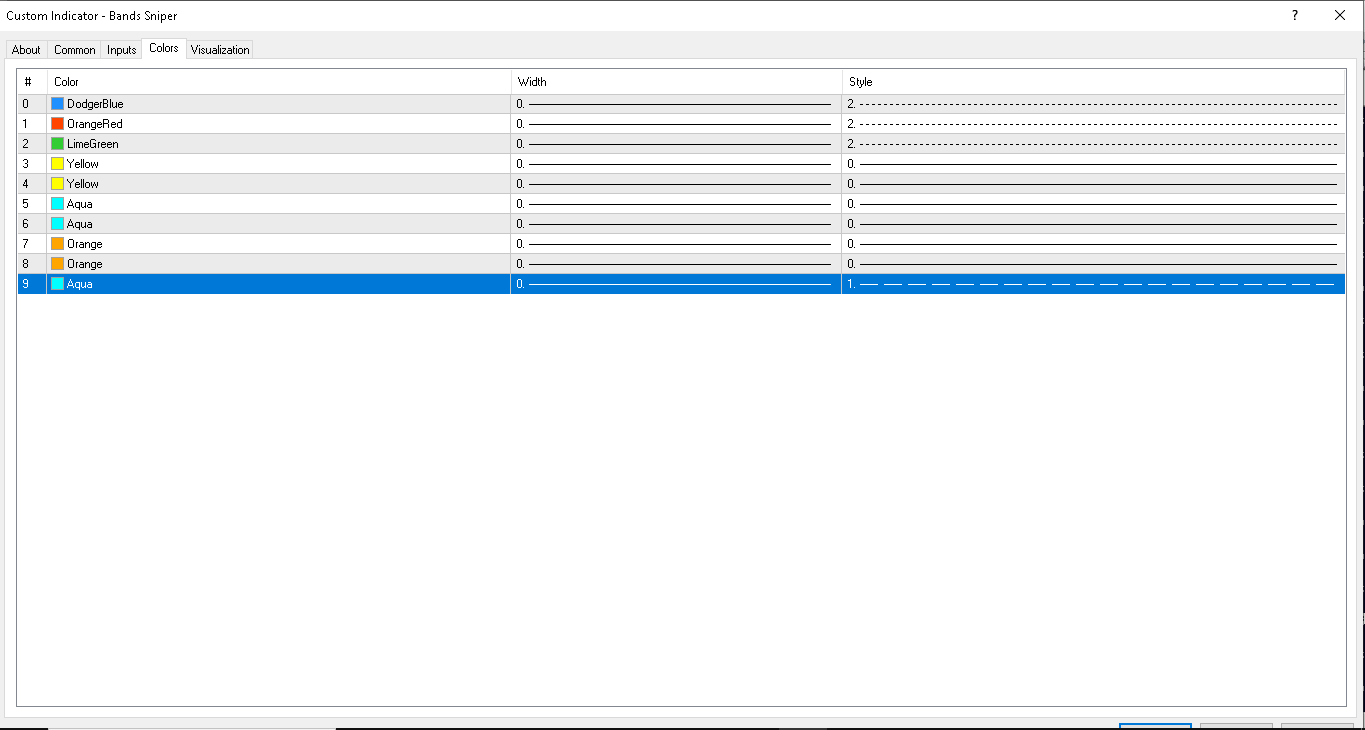Select the width cell of LimeGreen row
This screenshot has width=1365, height=730.
coord(677,144)
